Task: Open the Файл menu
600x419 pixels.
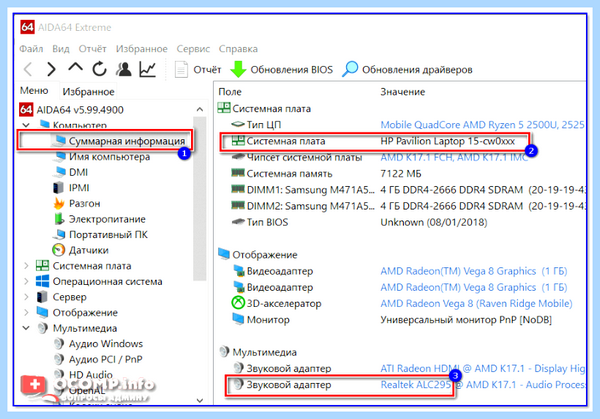Action: coord(31,49)
